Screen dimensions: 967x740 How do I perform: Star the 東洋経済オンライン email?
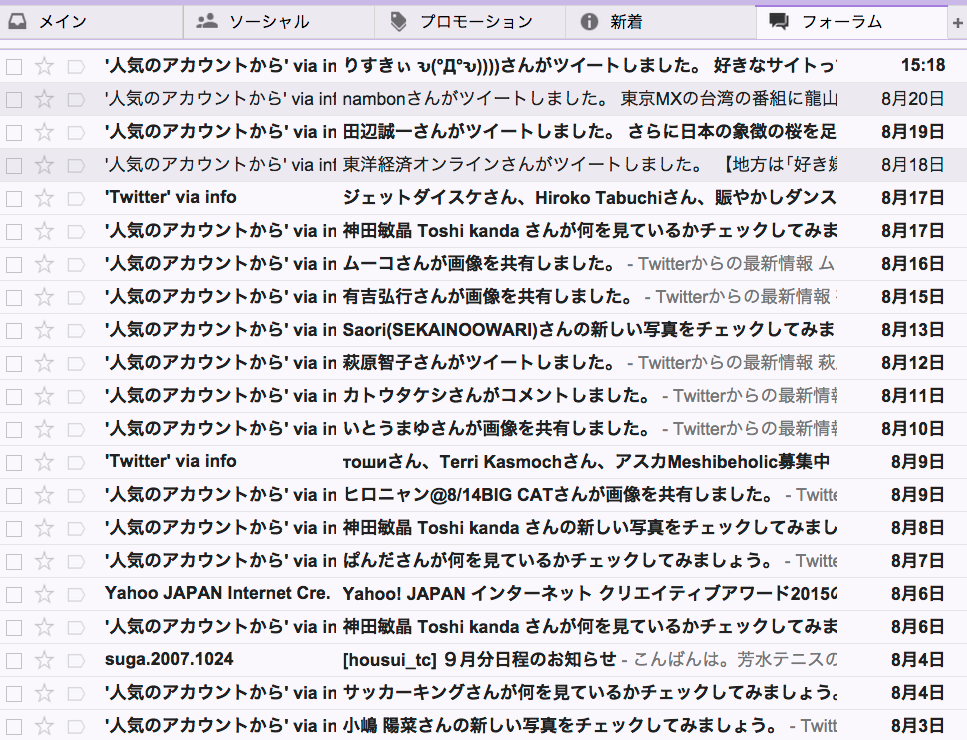pos(44,165)
